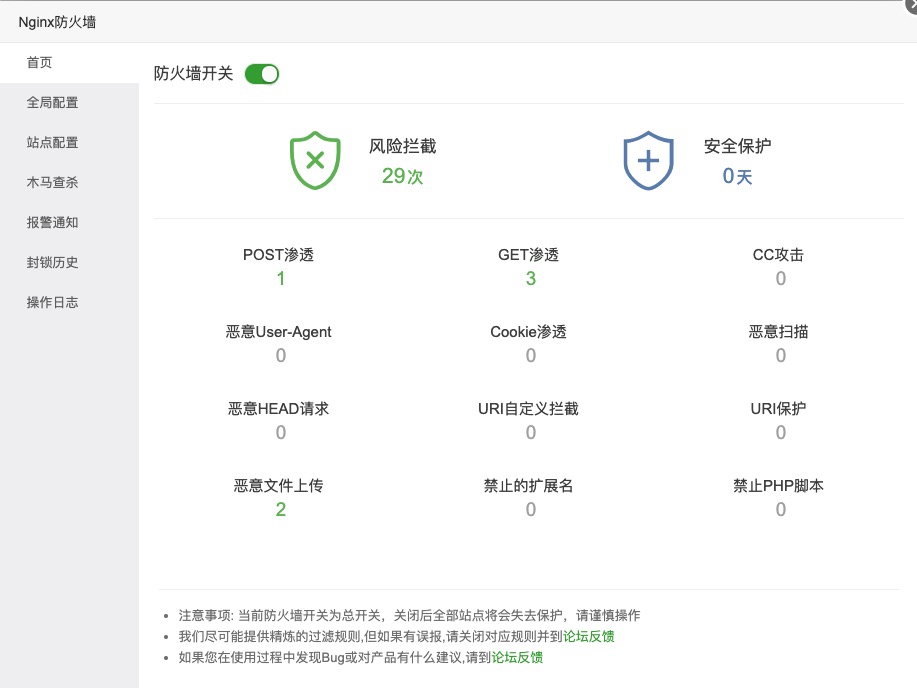
Task: Go to the 木马查杀 sidebar tab
Action: point(70,183)
